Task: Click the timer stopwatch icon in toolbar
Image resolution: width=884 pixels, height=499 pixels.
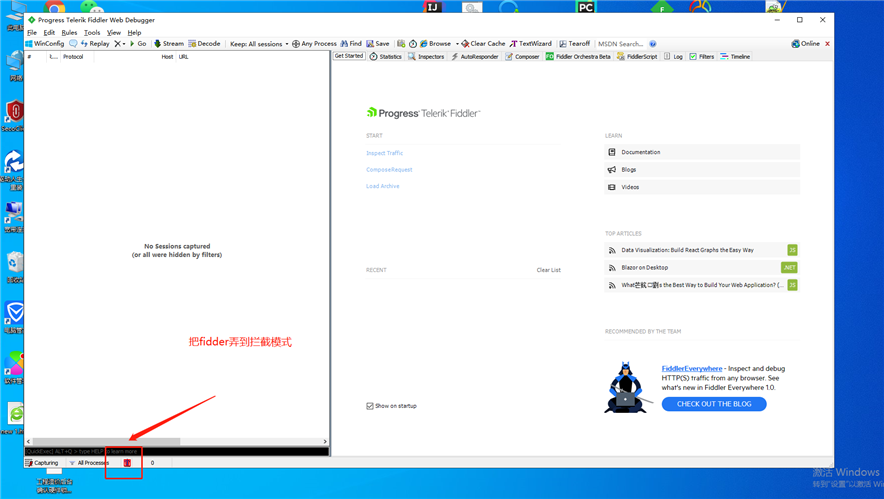Action: [x=413, y=43]
